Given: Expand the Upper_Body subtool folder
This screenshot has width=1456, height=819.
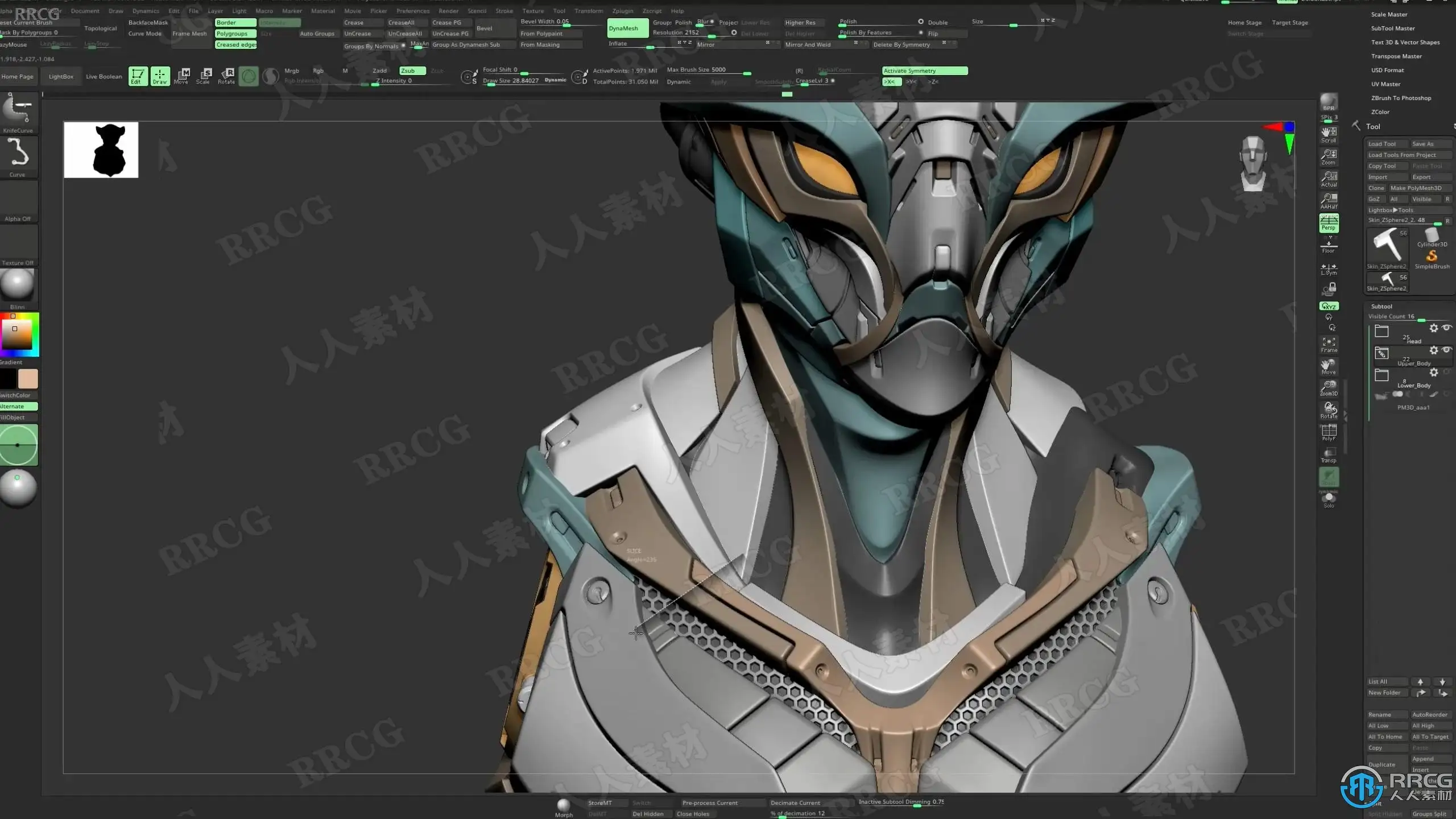Looking at the screenshot, I should [1381, 353].
